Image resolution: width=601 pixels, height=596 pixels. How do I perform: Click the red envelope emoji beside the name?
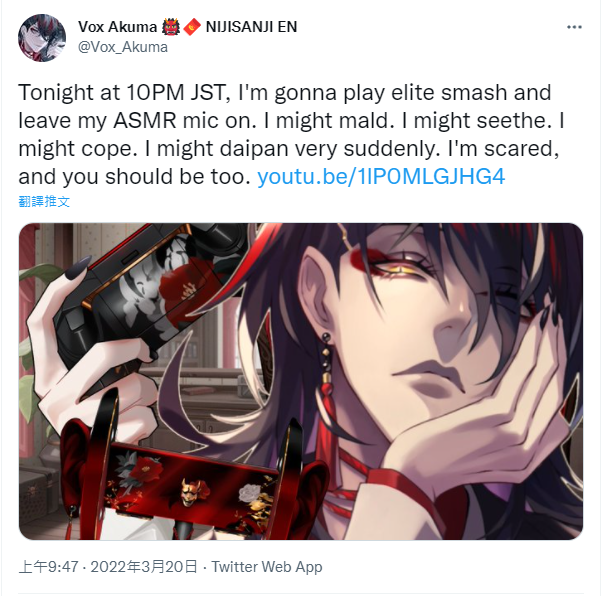[192, 27]
